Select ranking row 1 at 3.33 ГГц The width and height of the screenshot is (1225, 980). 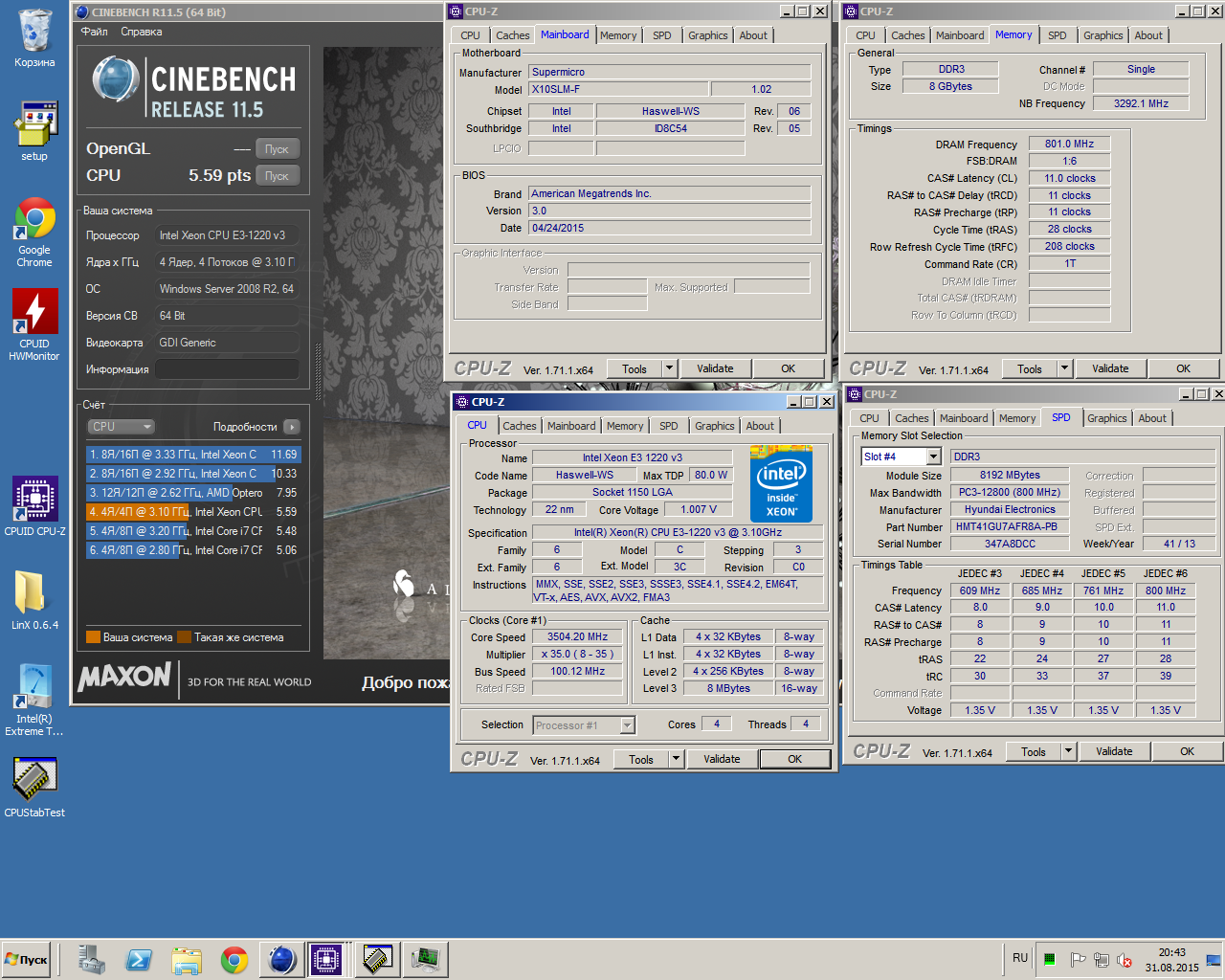click(193, 455)
